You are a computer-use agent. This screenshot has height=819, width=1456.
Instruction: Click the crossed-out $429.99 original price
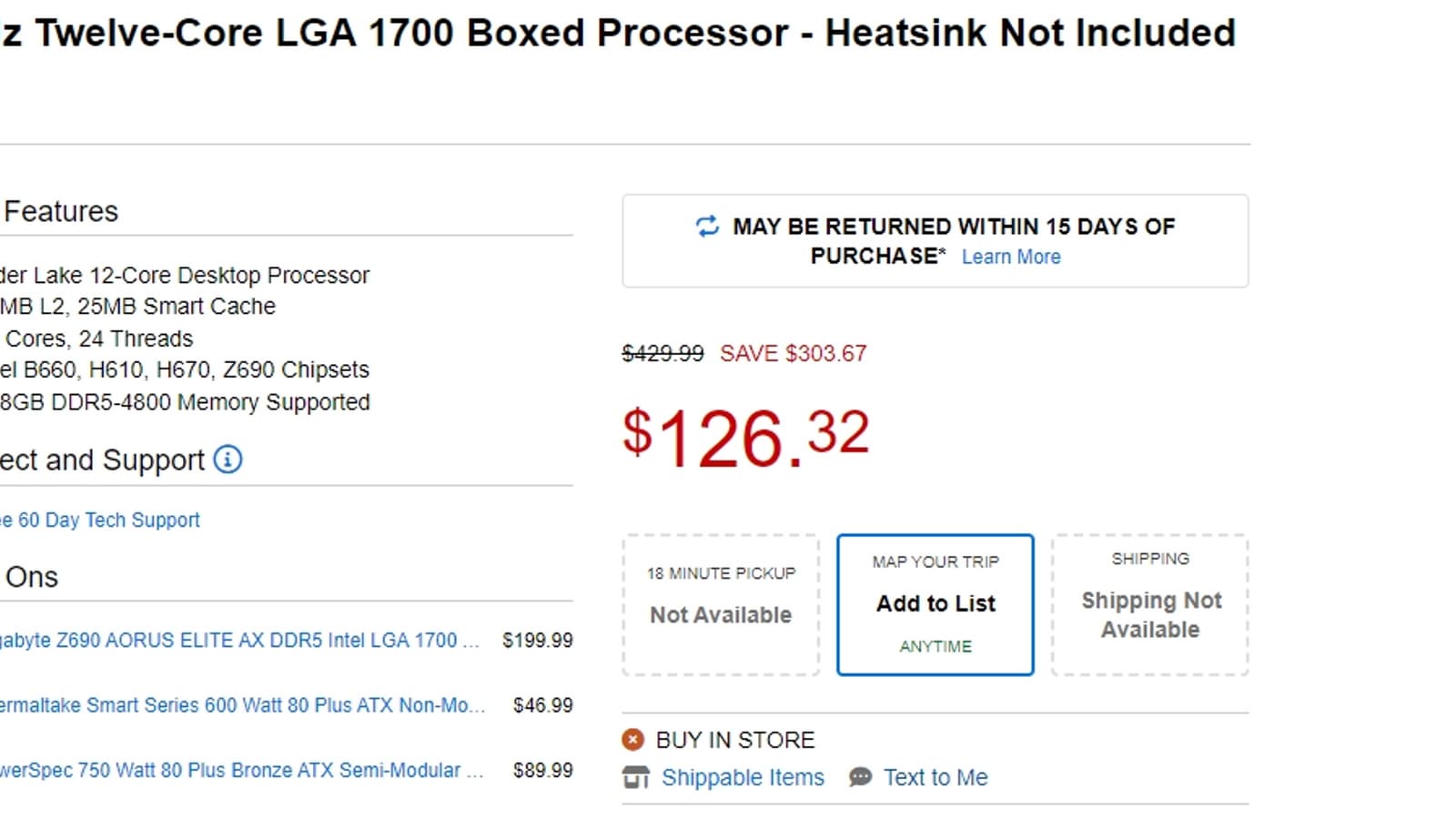point(662,353)
